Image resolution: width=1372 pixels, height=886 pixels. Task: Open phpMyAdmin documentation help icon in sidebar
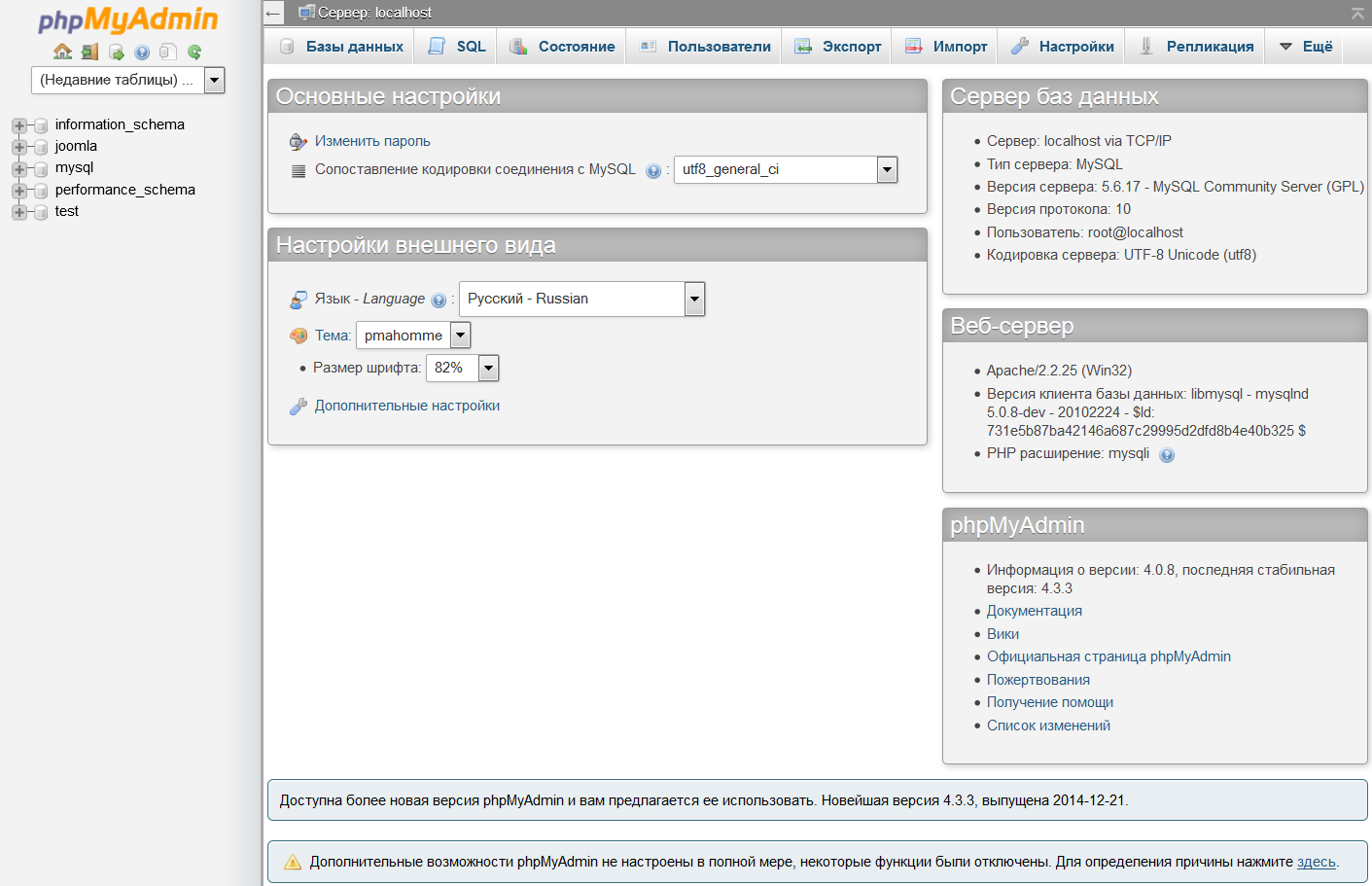point(142,53)
